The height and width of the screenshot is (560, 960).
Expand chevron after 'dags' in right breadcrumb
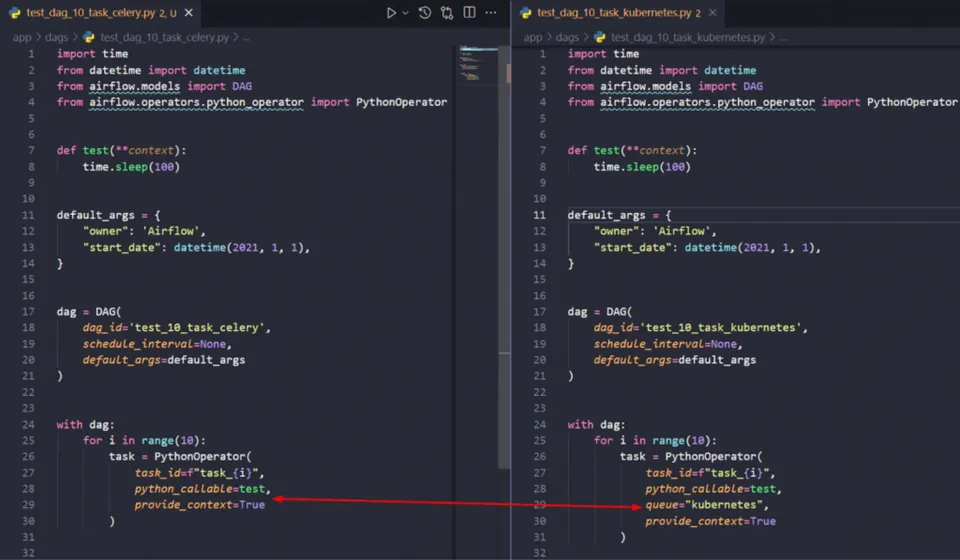[586, 37]
